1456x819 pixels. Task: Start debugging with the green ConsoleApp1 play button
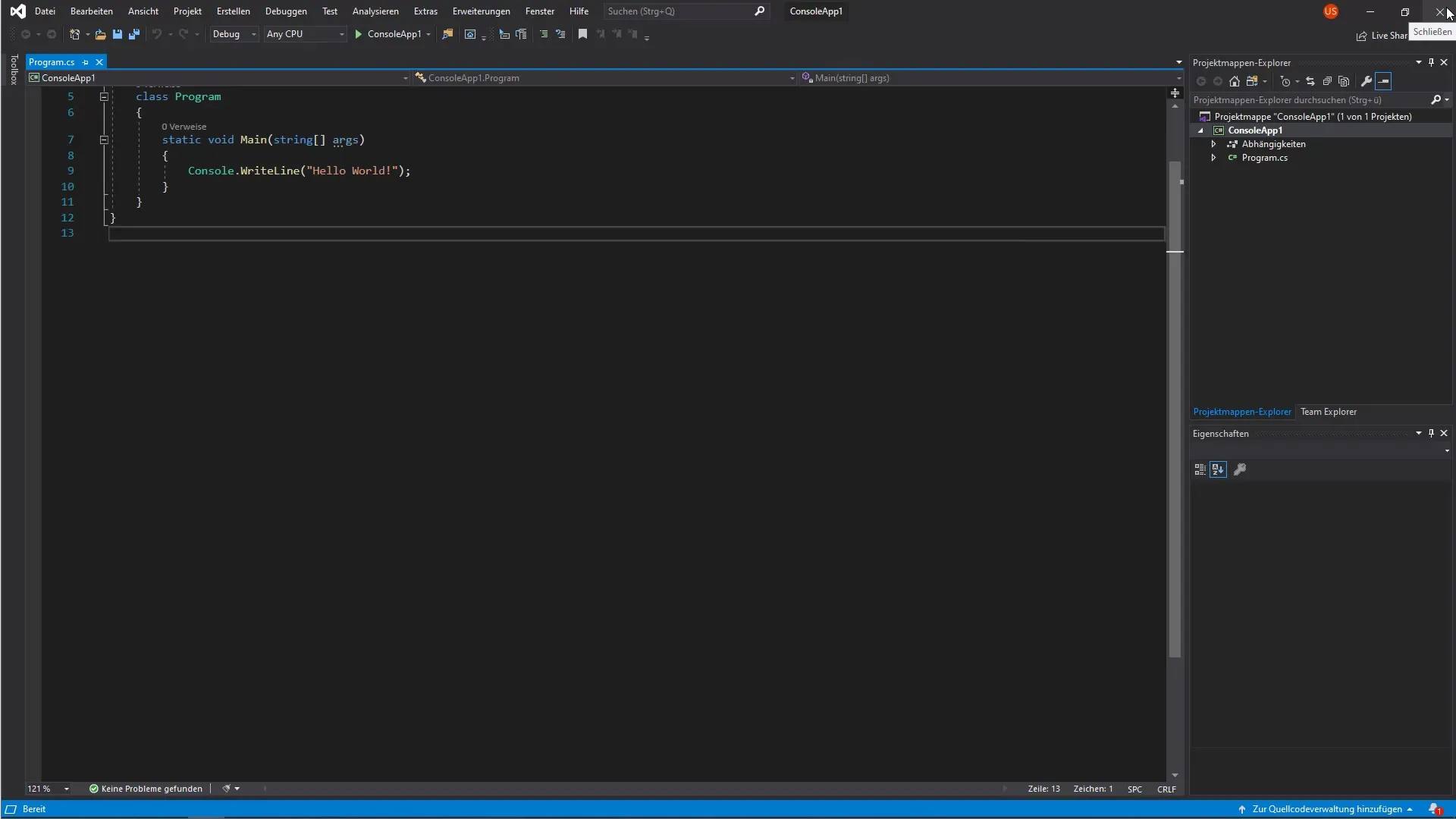pyautogui.click(x=388, y=34)
